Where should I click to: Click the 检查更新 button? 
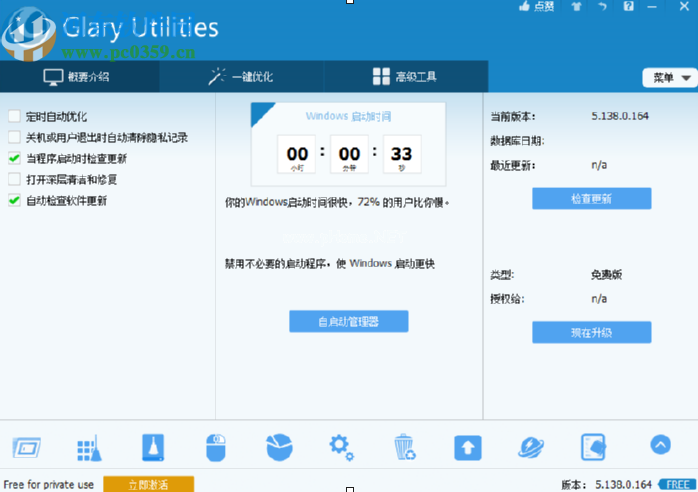pos(591,199)
